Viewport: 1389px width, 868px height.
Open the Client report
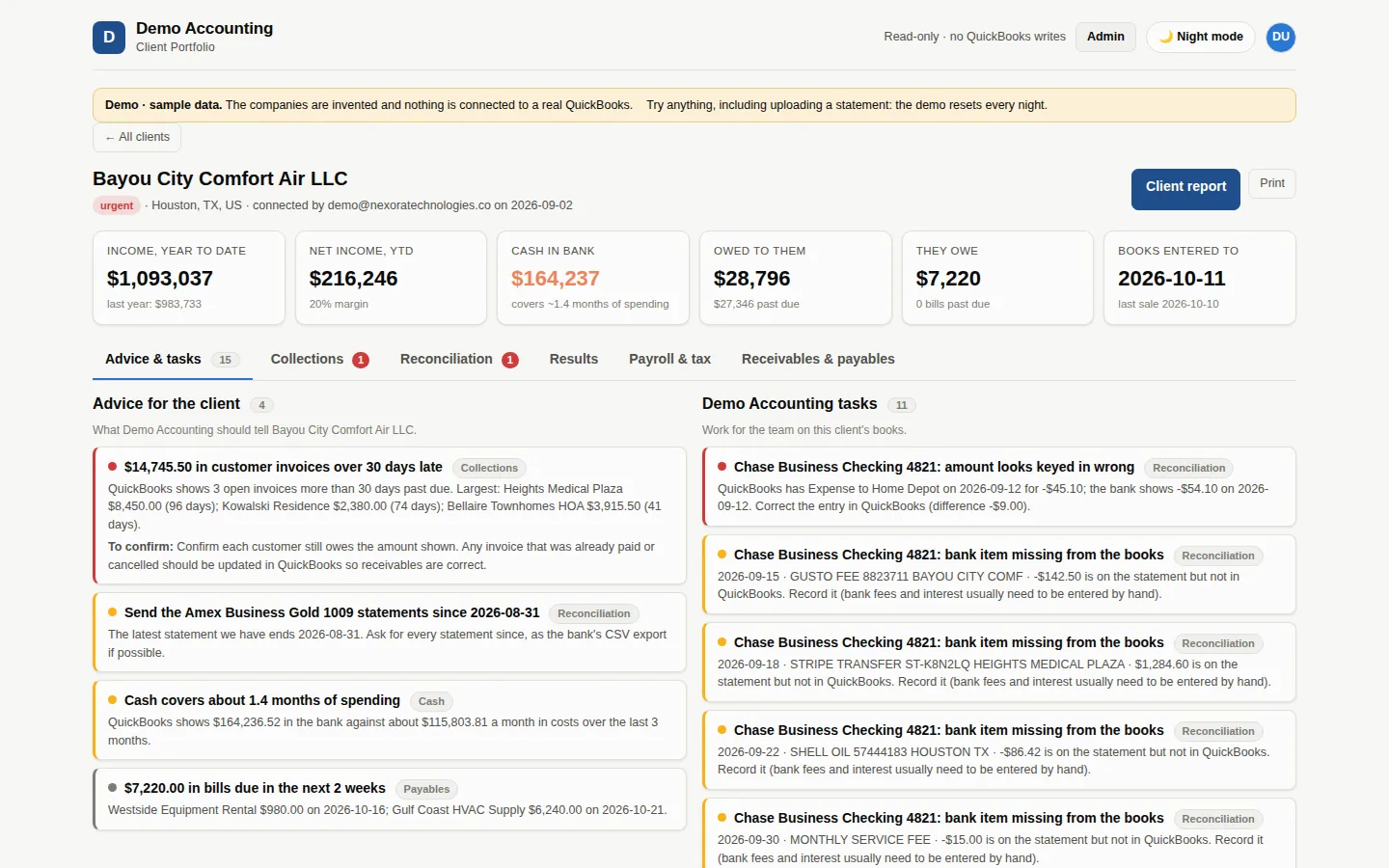coord(1185,187)
